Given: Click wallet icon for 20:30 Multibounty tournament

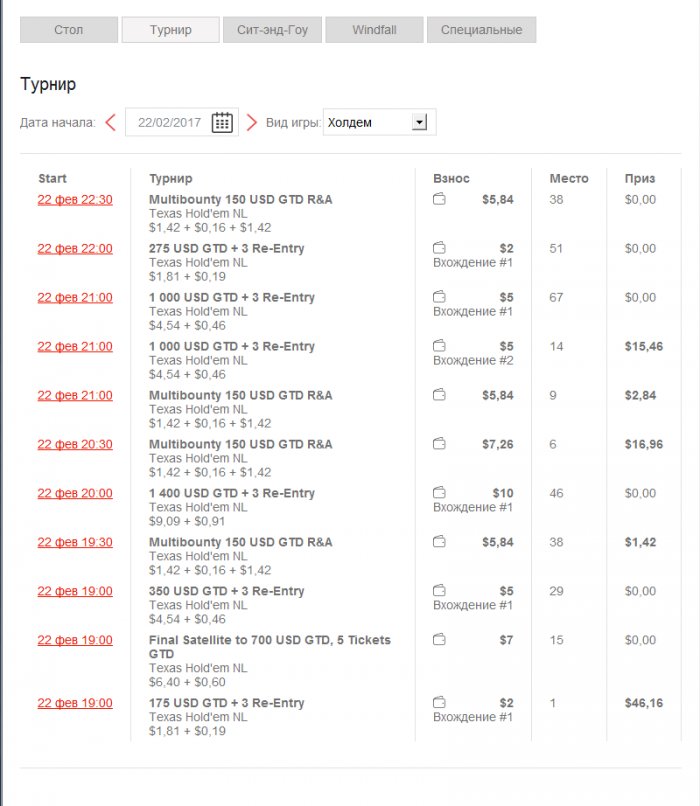Looking at the screenshot, I should [x=439, y=444].
